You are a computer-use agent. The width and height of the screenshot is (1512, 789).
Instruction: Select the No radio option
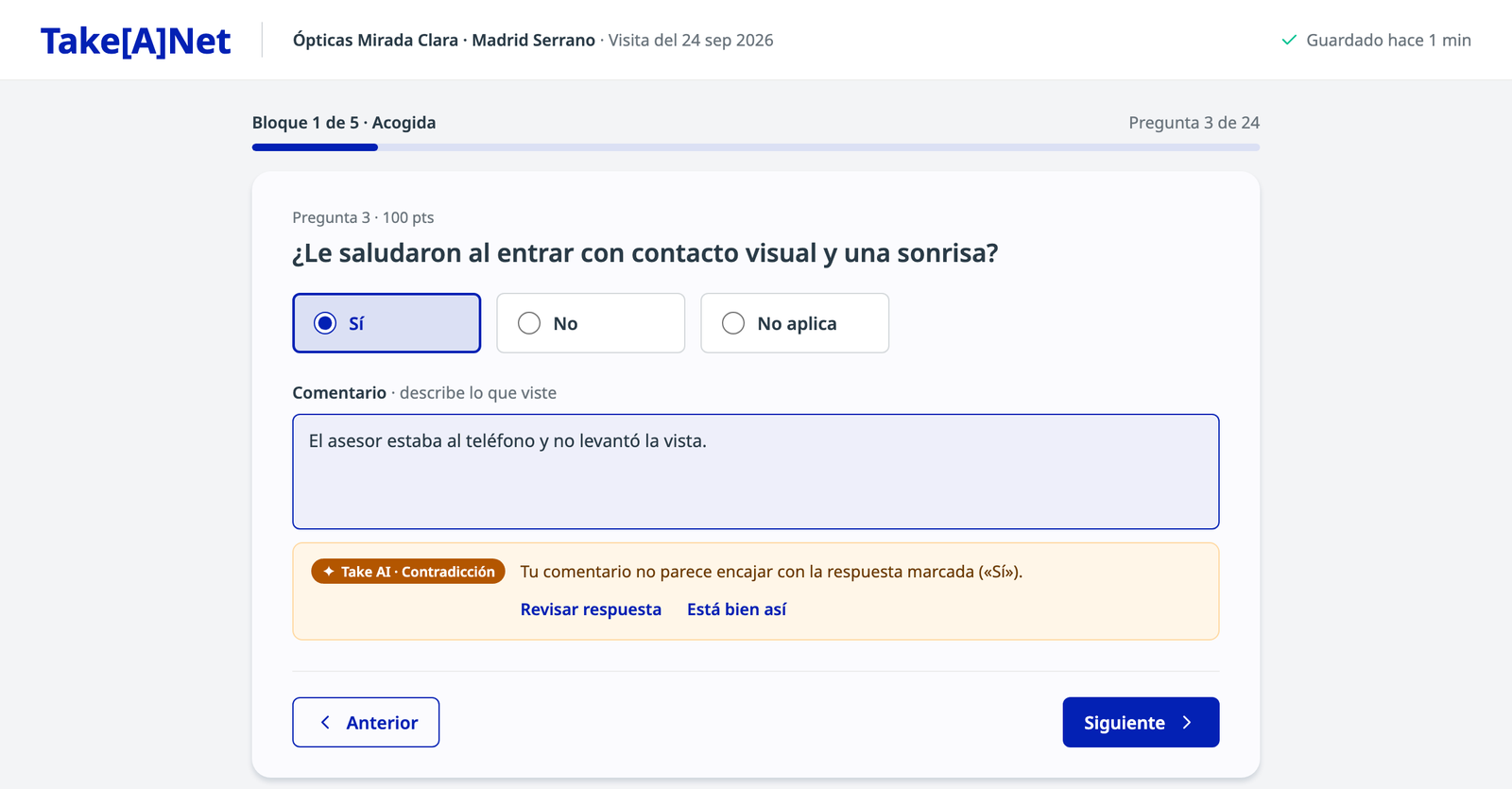tap(591, 323)
